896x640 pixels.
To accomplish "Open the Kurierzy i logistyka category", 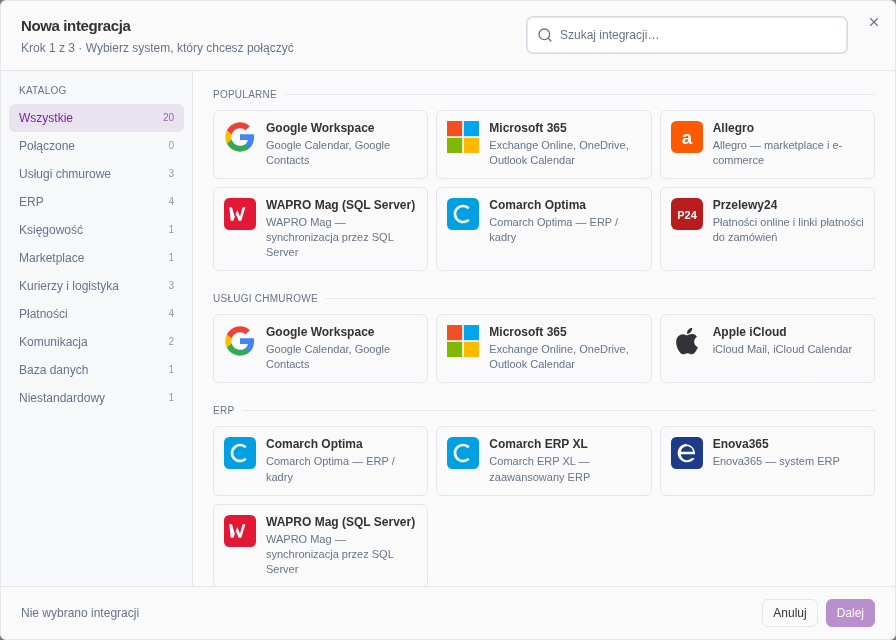I will pos(96,286).
